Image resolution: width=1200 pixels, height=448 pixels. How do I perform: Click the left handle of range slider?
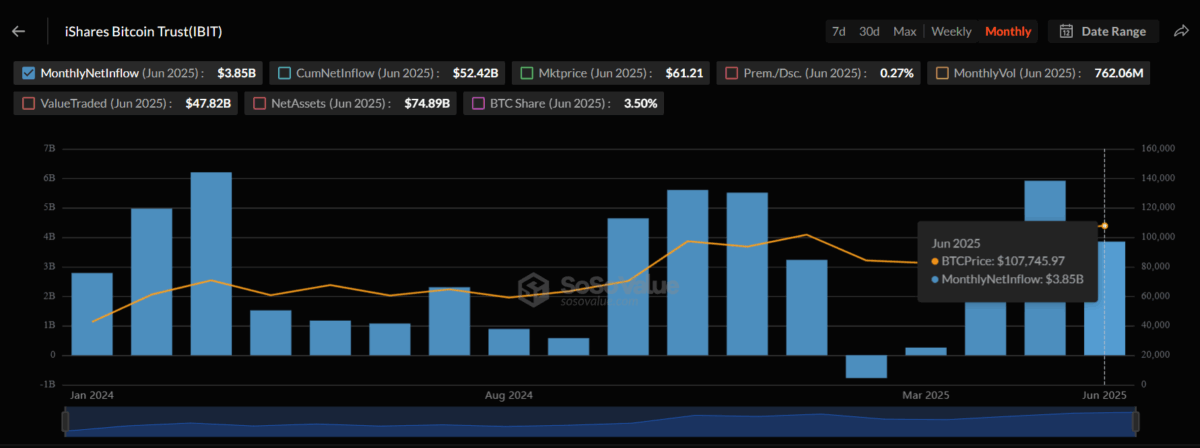(66, 423)
